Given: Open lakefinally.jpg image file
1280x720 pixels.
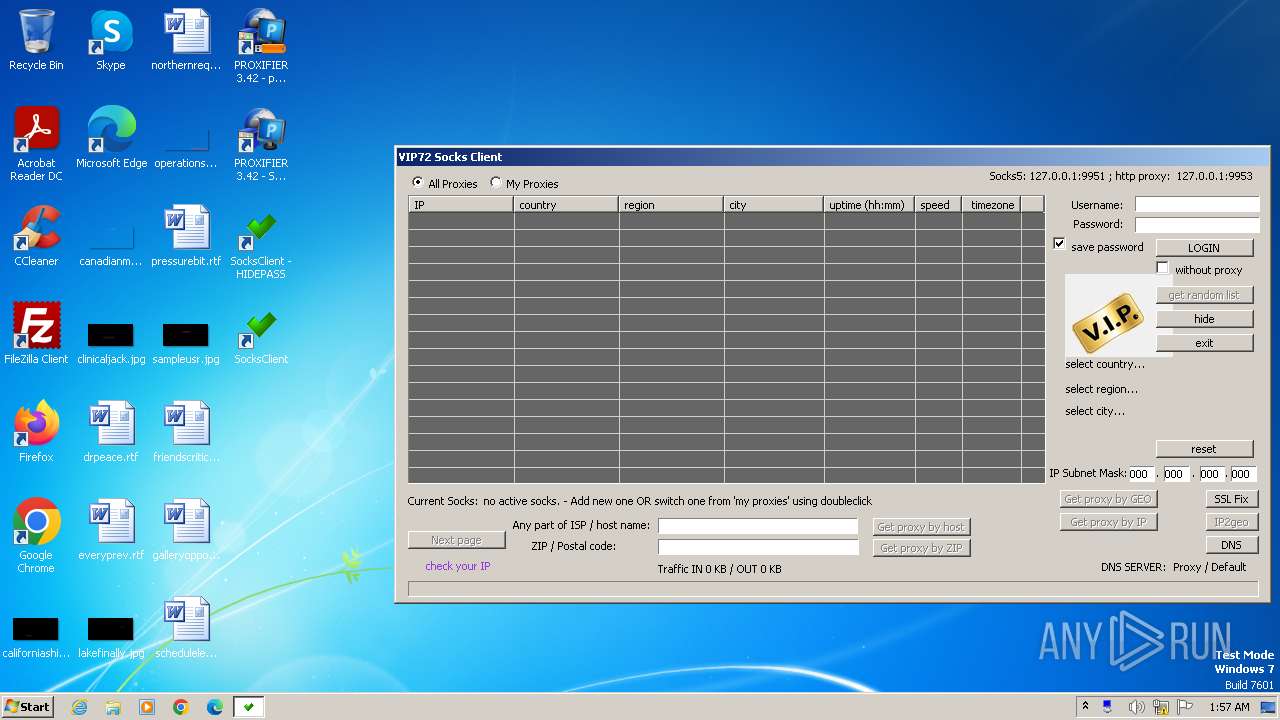Looking at the screenshot, I should [x=111, y=636].
